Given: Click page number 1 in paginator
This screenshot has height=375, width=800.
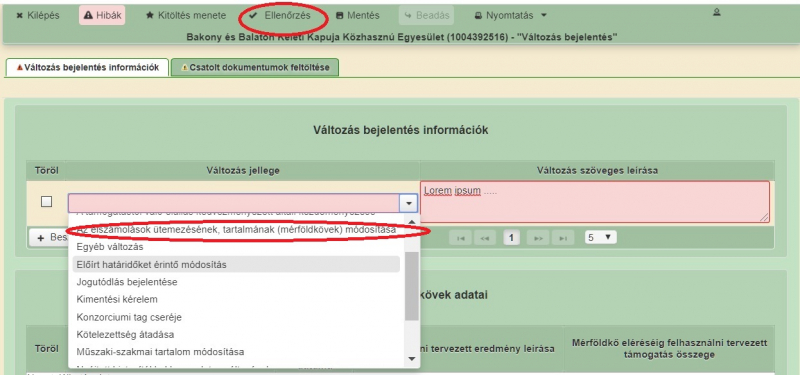Looking at the screenshot, I should point(511,238).
